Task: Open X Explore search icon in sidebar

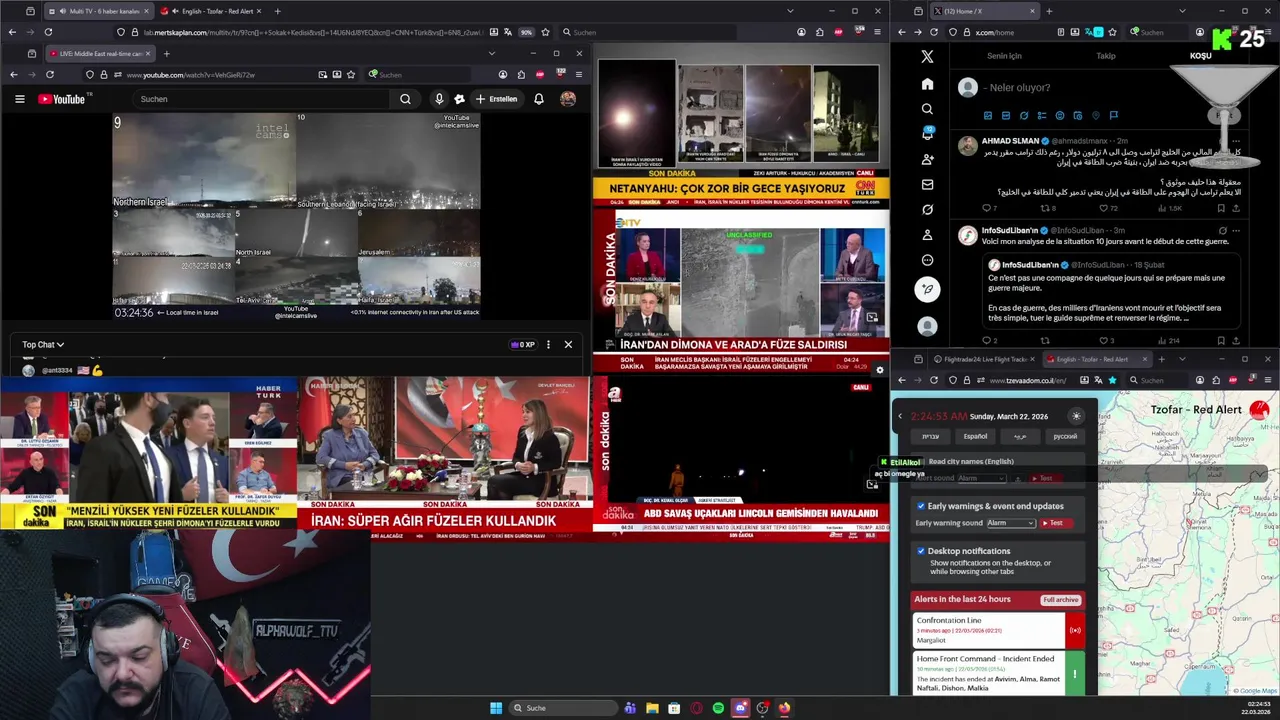Action: [927, 109]
